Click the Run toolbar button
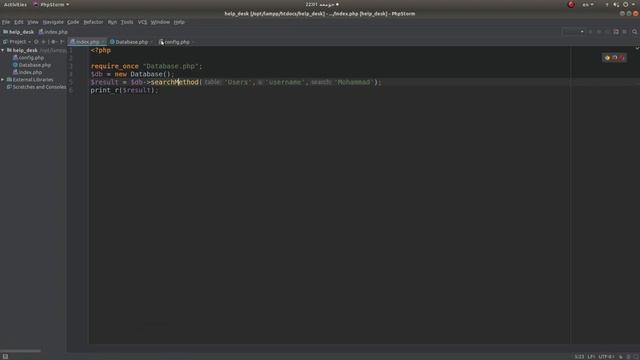Viewport: 640px width, 360px height. [591, 32]
